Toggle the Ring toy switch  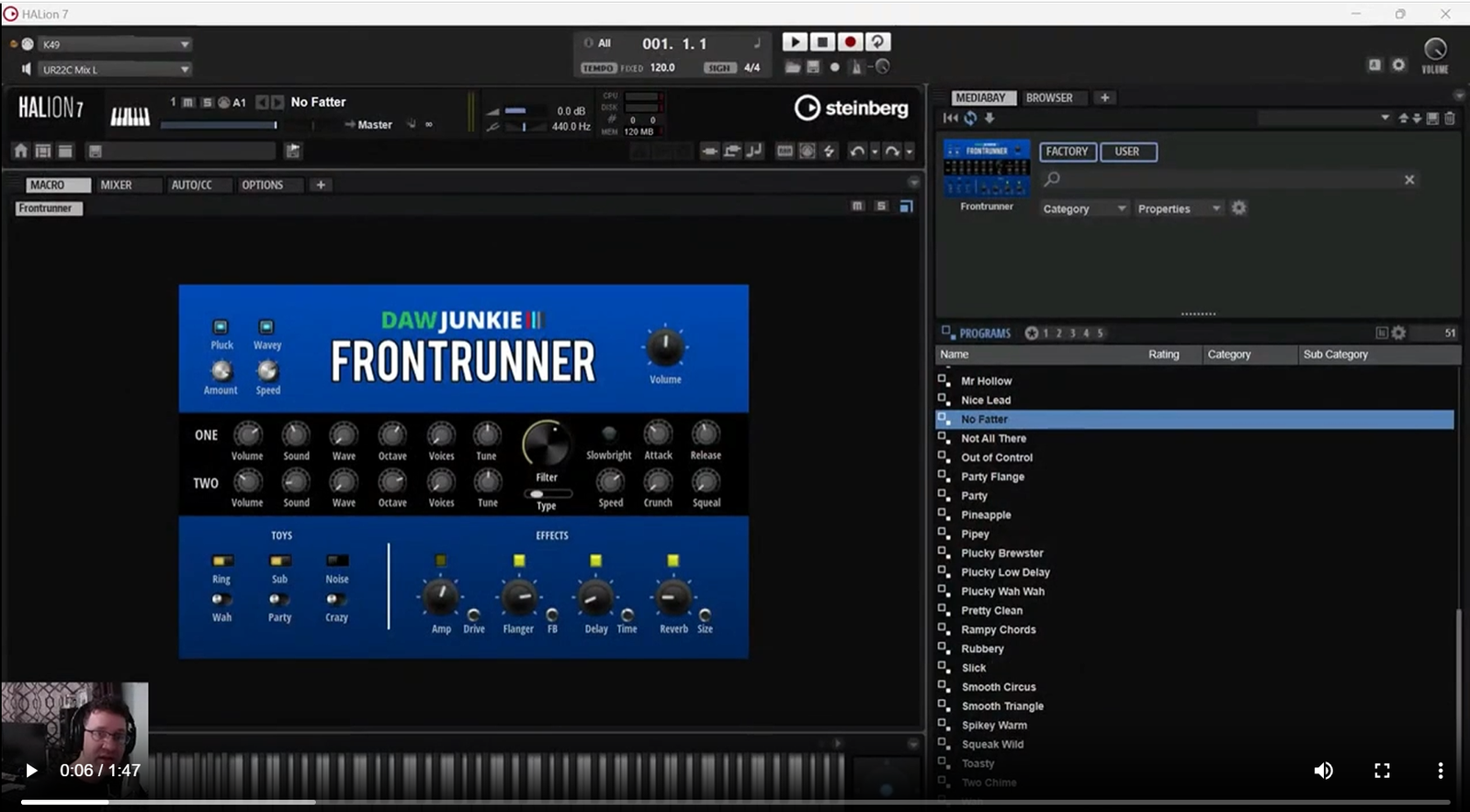coord(222,560)
